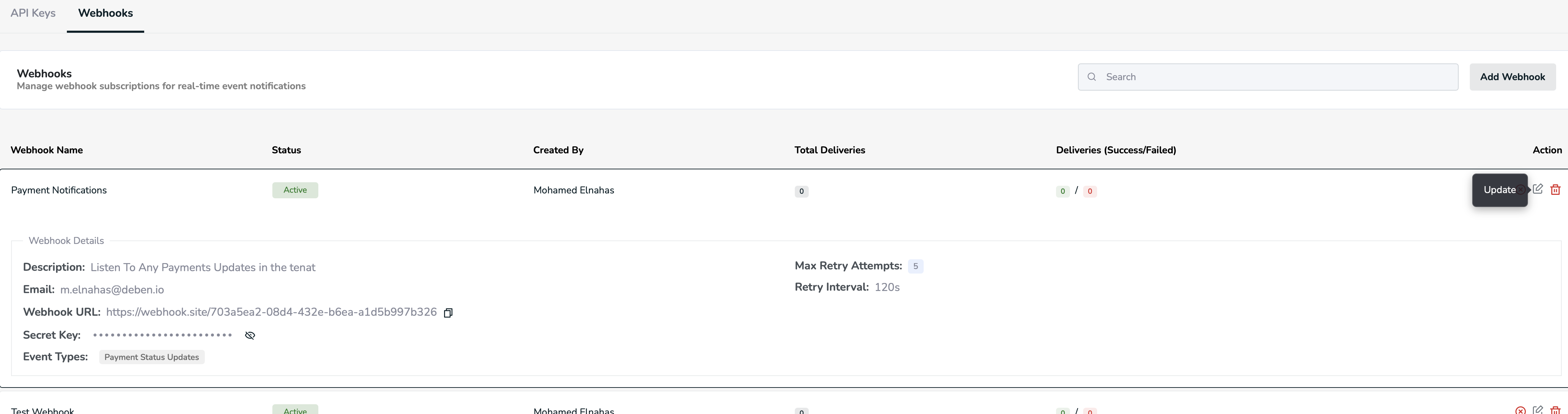Open the webhook.site URL link
Viewport: 1568px width, 414px height.
pos(271,312)
